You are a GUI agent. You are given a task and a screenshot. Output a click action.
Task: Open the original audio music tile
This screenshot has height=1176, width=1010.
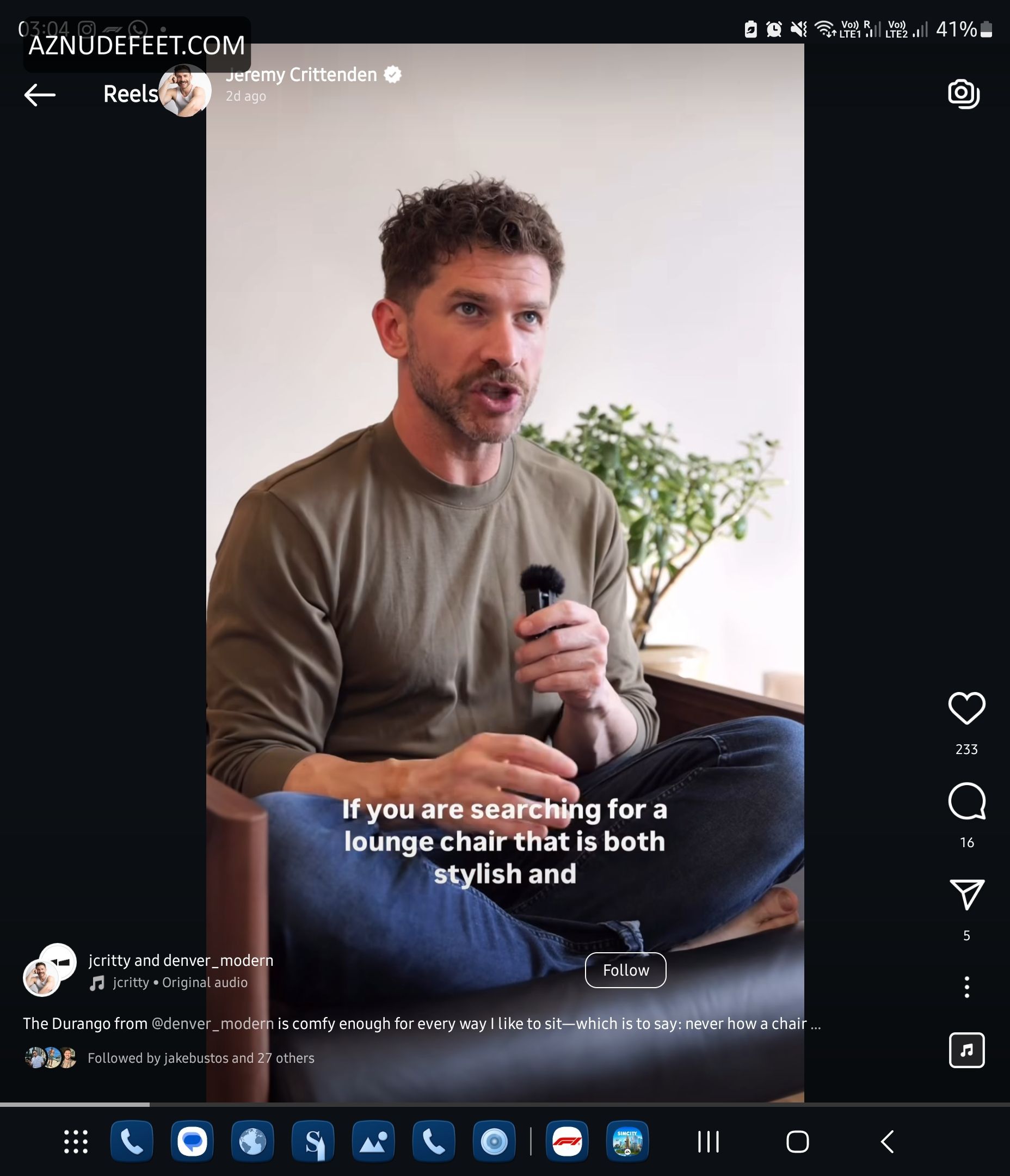point(966,1051)
